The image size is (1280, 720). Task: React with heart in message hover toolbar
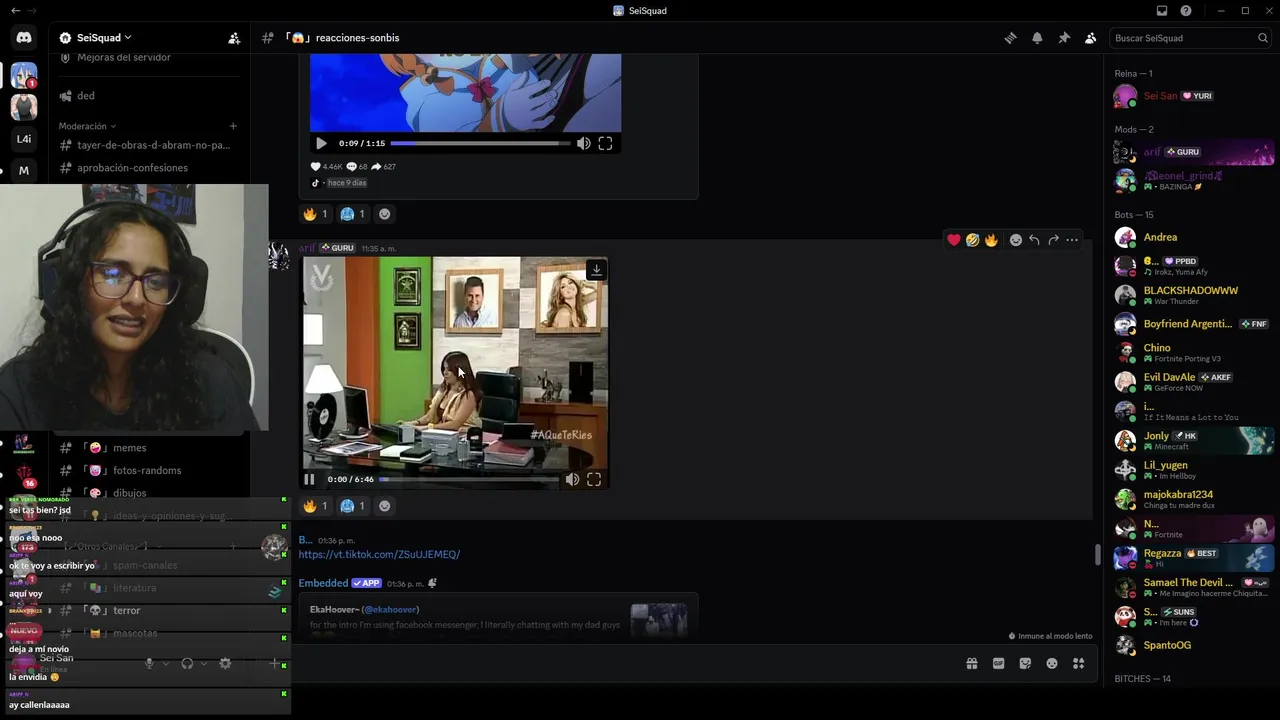(x=954, y=240)
